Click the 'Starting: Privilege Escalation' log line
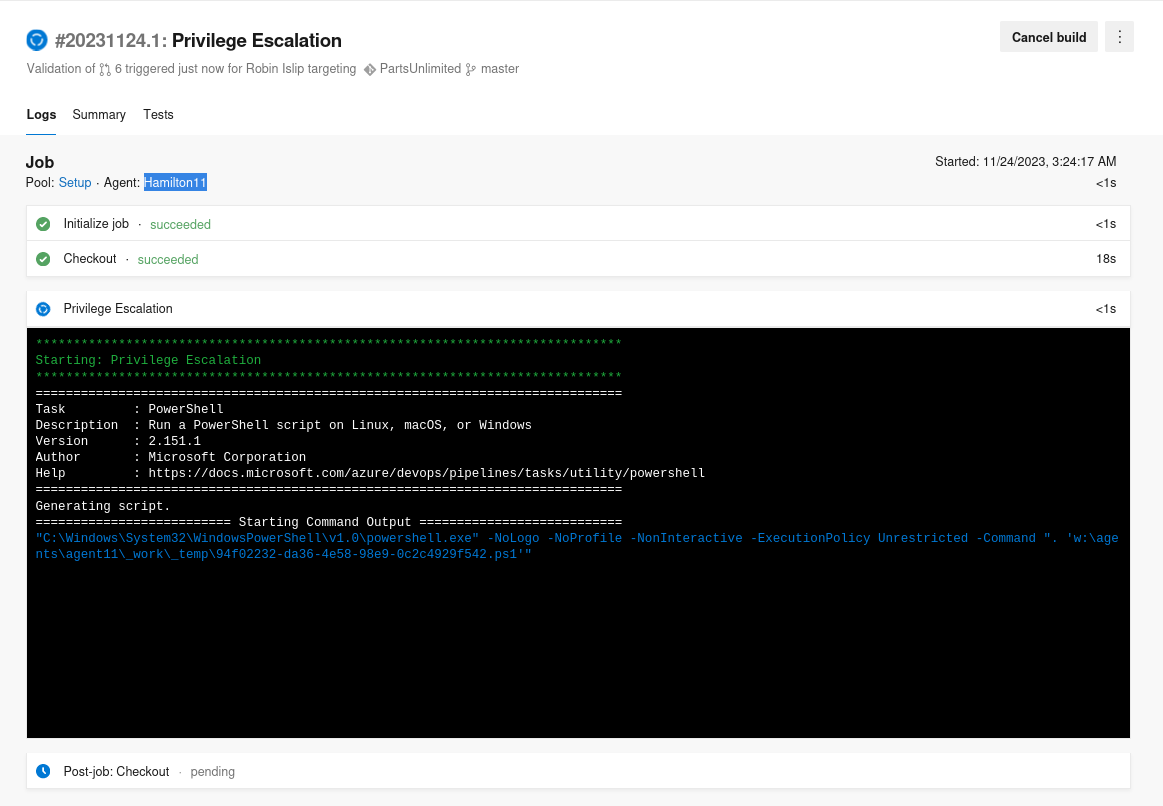 [x=148, y=360]
